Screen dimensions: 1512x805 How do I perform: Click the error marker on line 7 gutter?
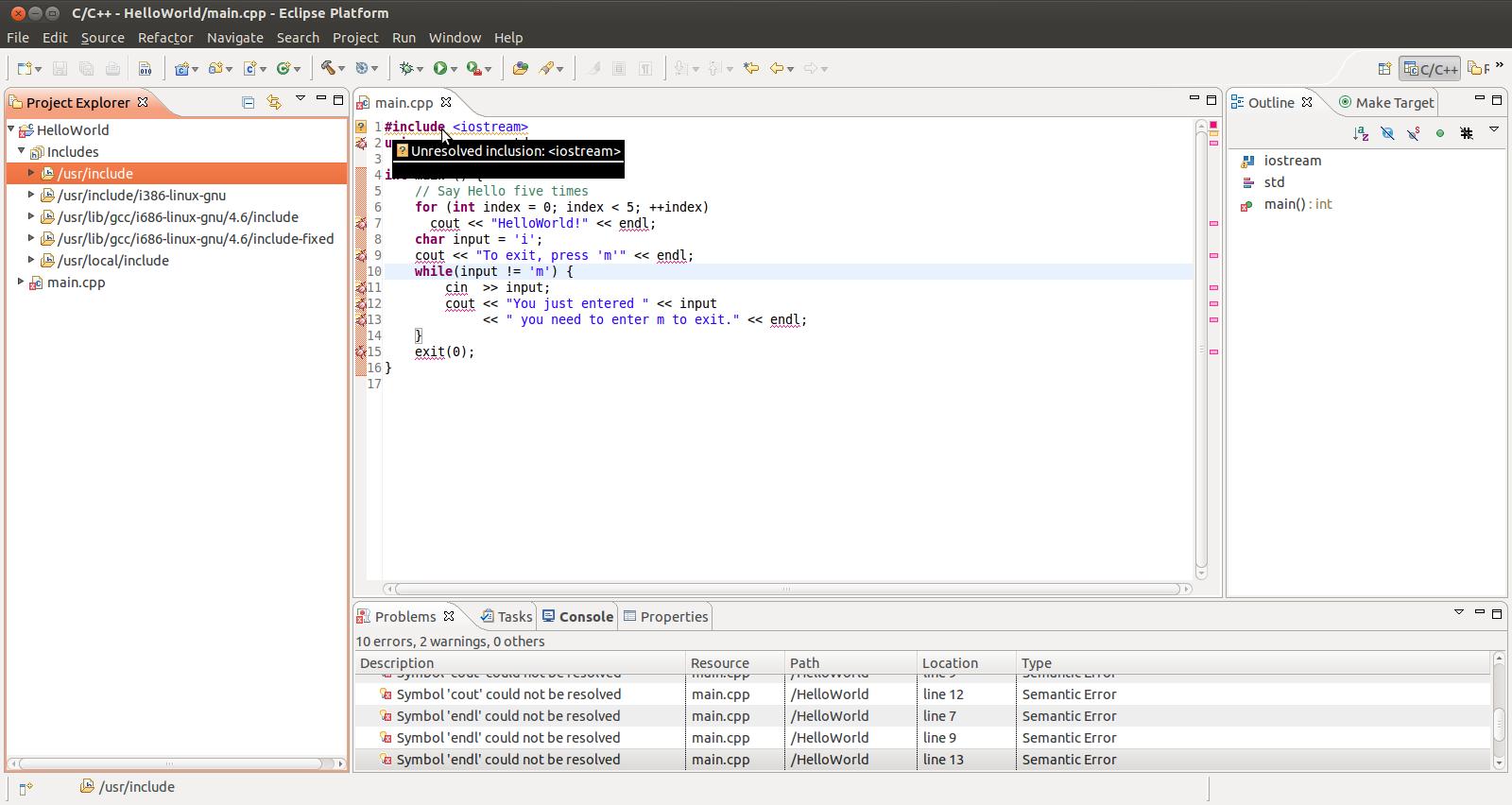361,223
